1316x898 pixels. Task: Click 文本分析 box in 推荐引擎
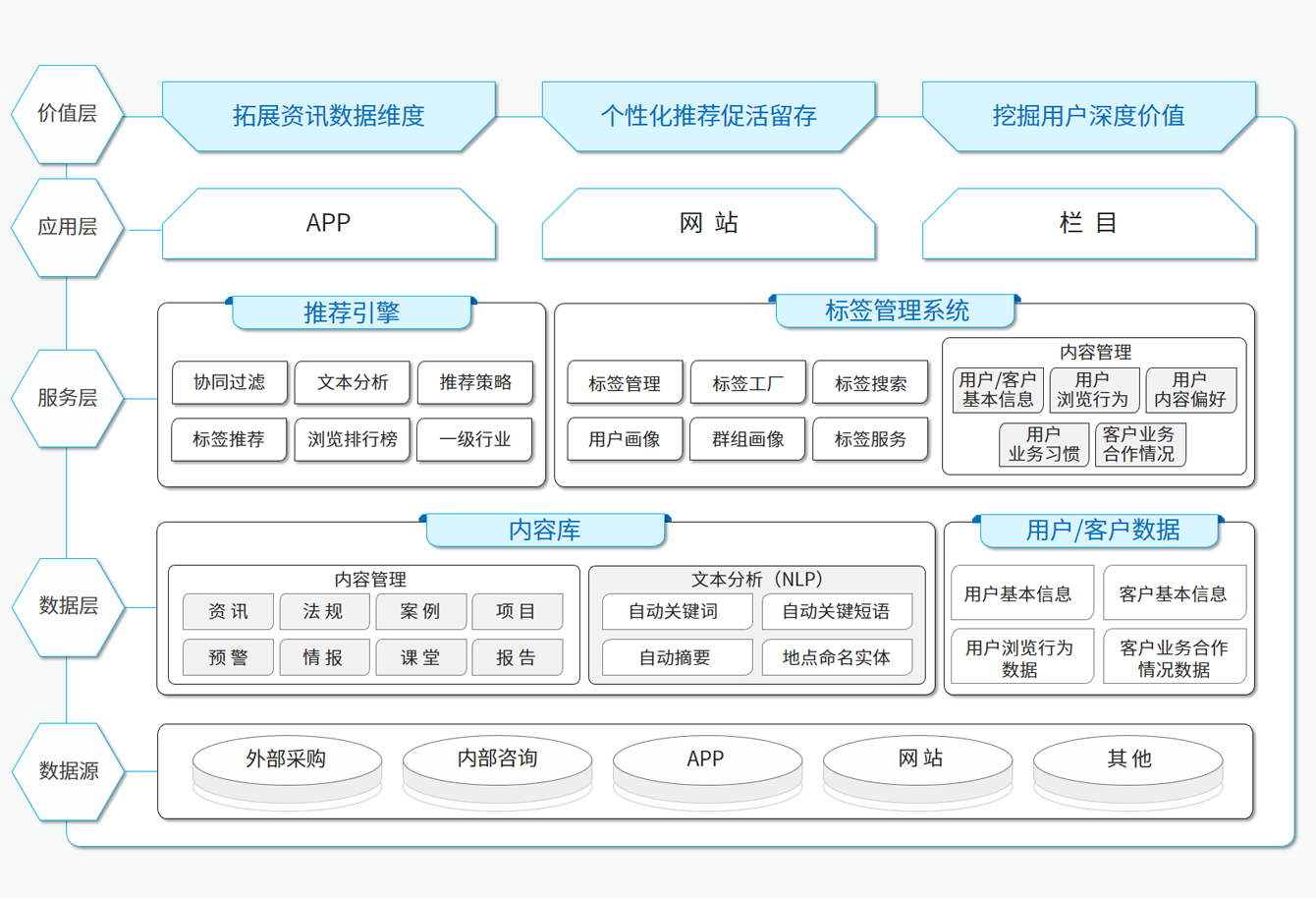pyautogui.click(x=353, y=382)
